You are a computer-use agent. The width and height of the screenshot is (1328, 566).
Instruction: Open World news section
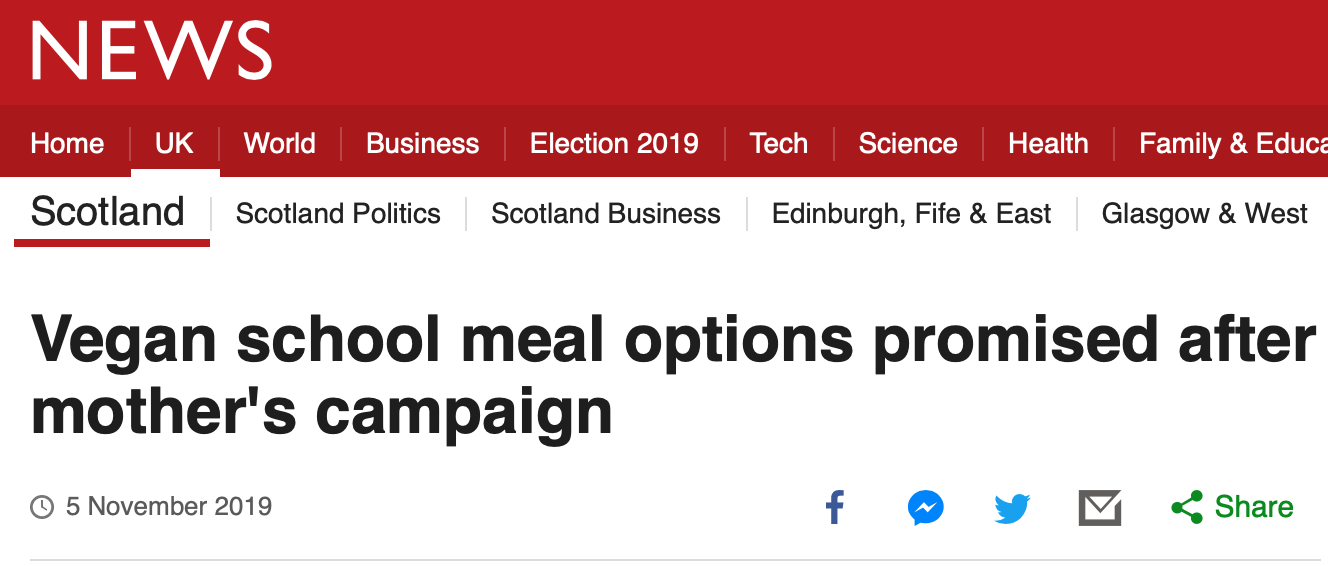tap(279, 143)
